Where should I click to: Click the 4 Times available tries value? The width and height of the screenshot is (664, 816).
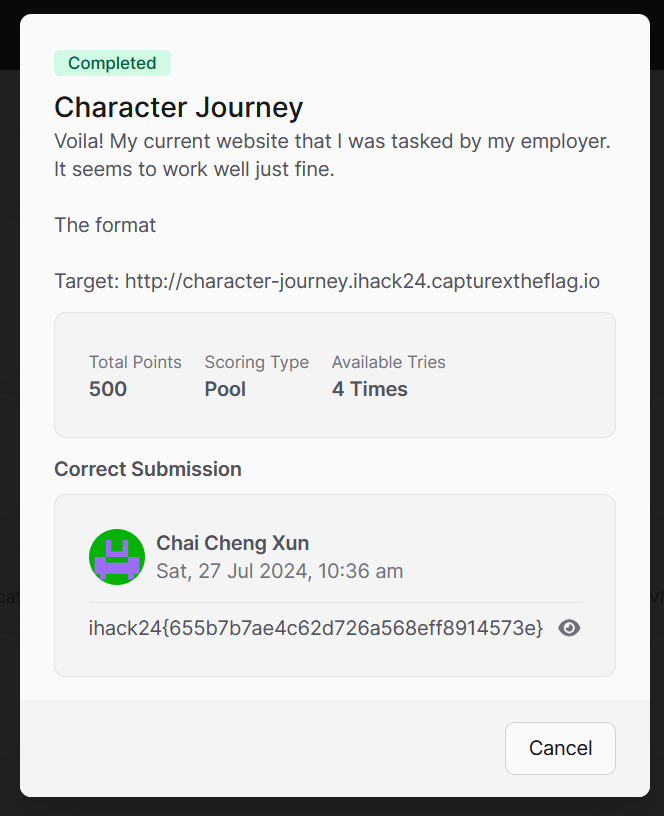[370, 389]
